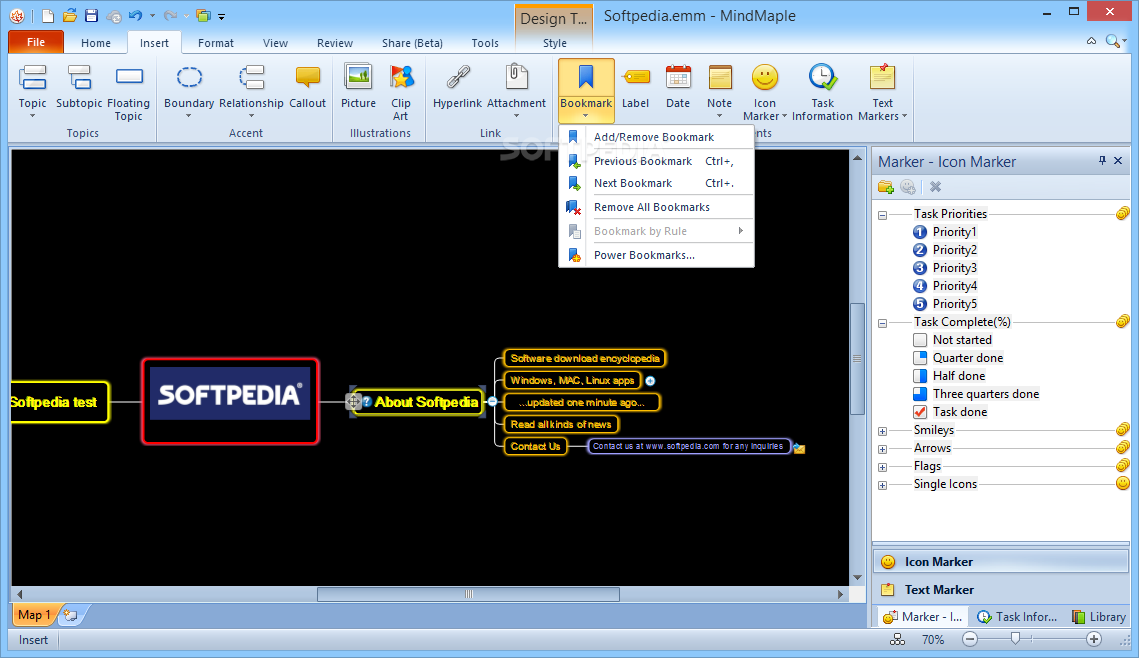Add new marker group in Marker panel
1139x658 pixels.
point(885,187)
